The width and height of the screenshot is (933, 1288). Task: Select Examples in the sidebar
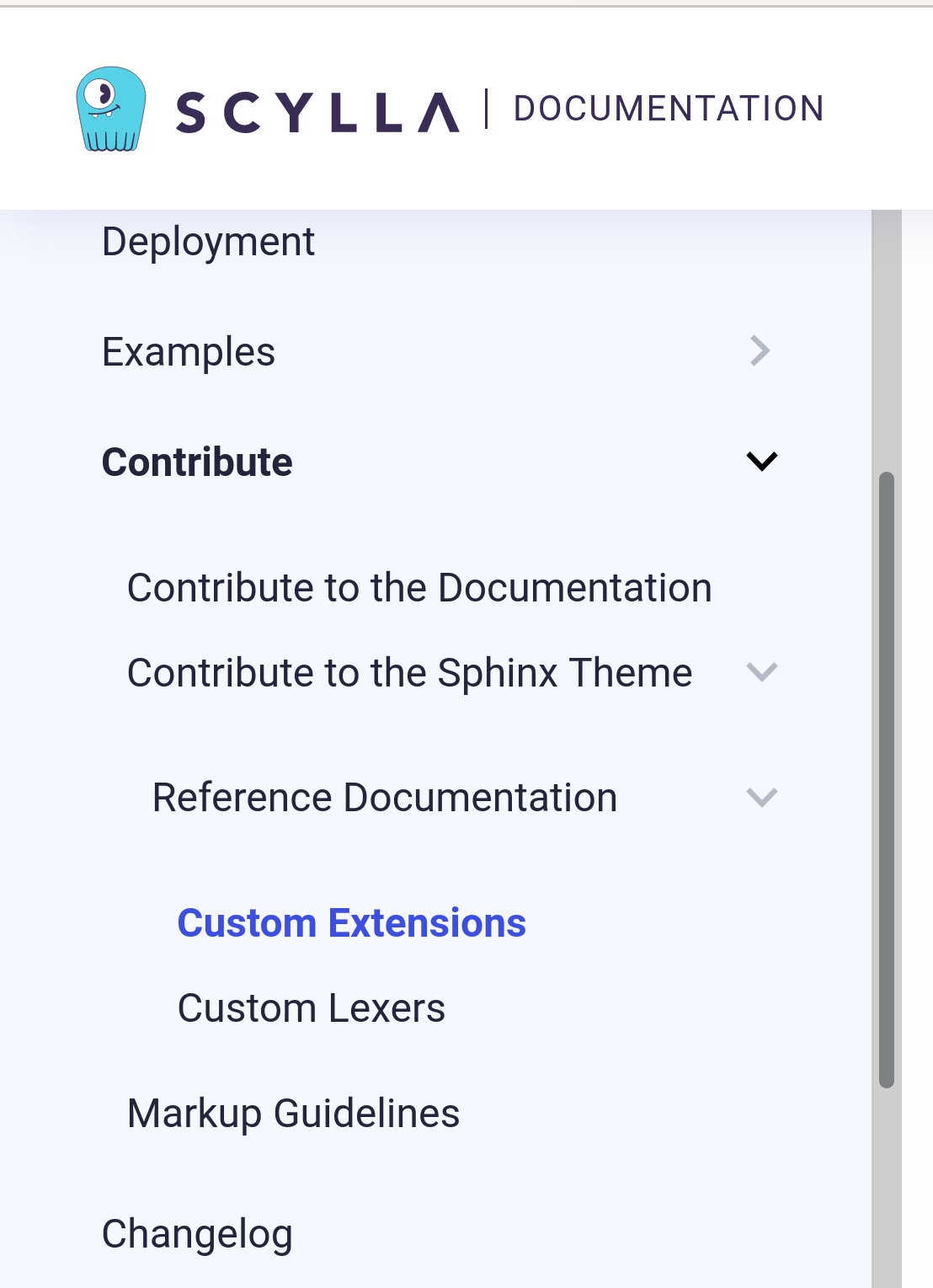[x=188, y=351]
